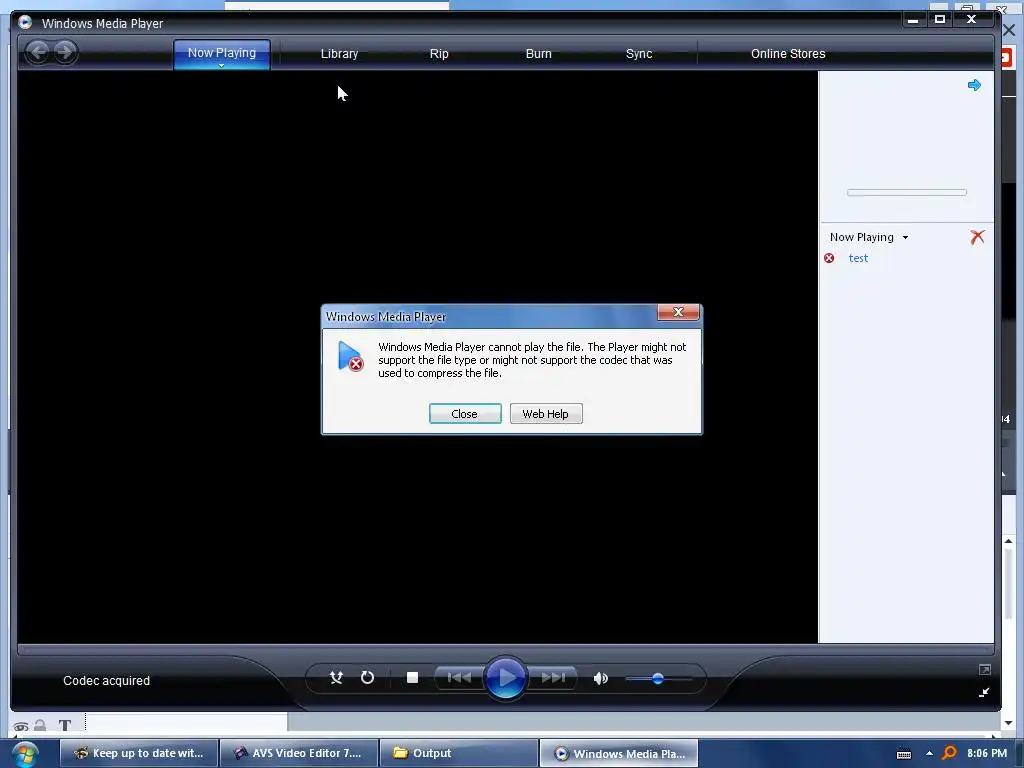Open the Online Stores tab
1024x768 pixels.
(x=788, y=54)
